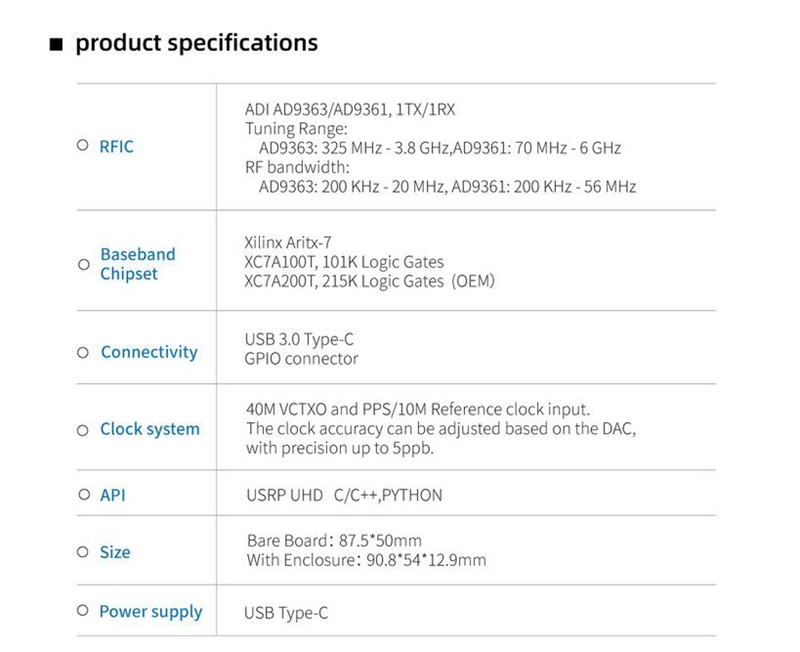Select the RFIC row label
The width and height of the screenshot is (800, 652).
click(x=116, y=146)
